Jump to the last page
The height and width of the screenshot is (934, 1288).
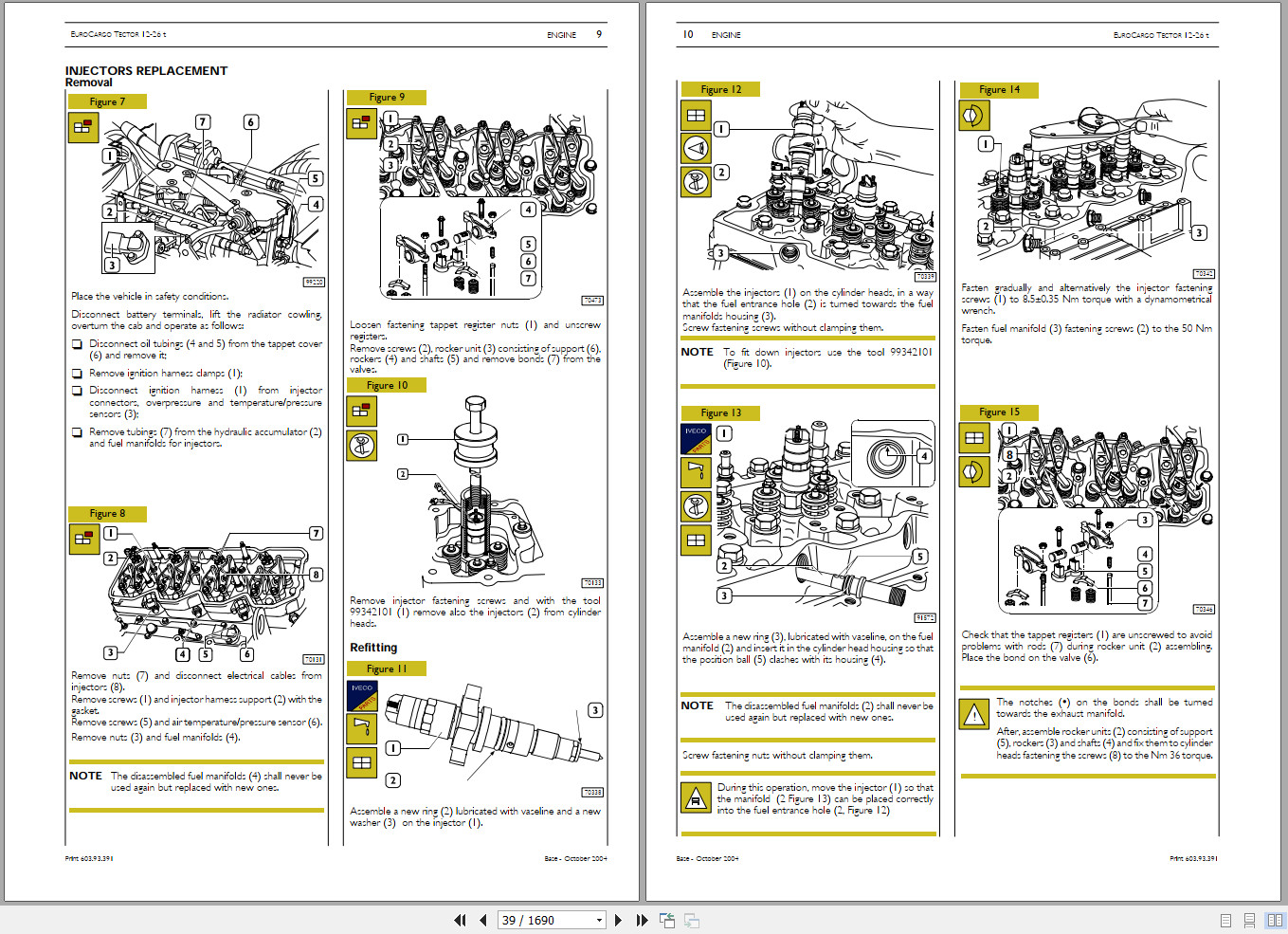pyautogui.click(x=642, y=920)
